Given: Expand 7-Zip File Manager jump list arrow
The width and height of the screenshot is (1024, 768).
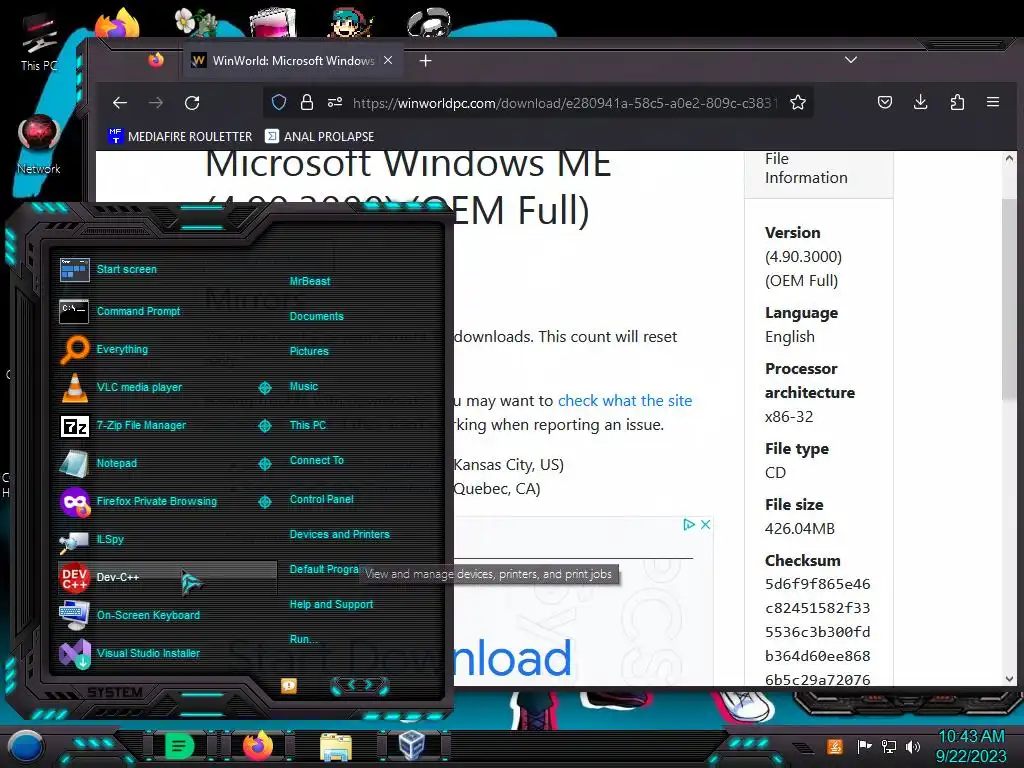Looking at the screenshot, I should coord(265,426).
